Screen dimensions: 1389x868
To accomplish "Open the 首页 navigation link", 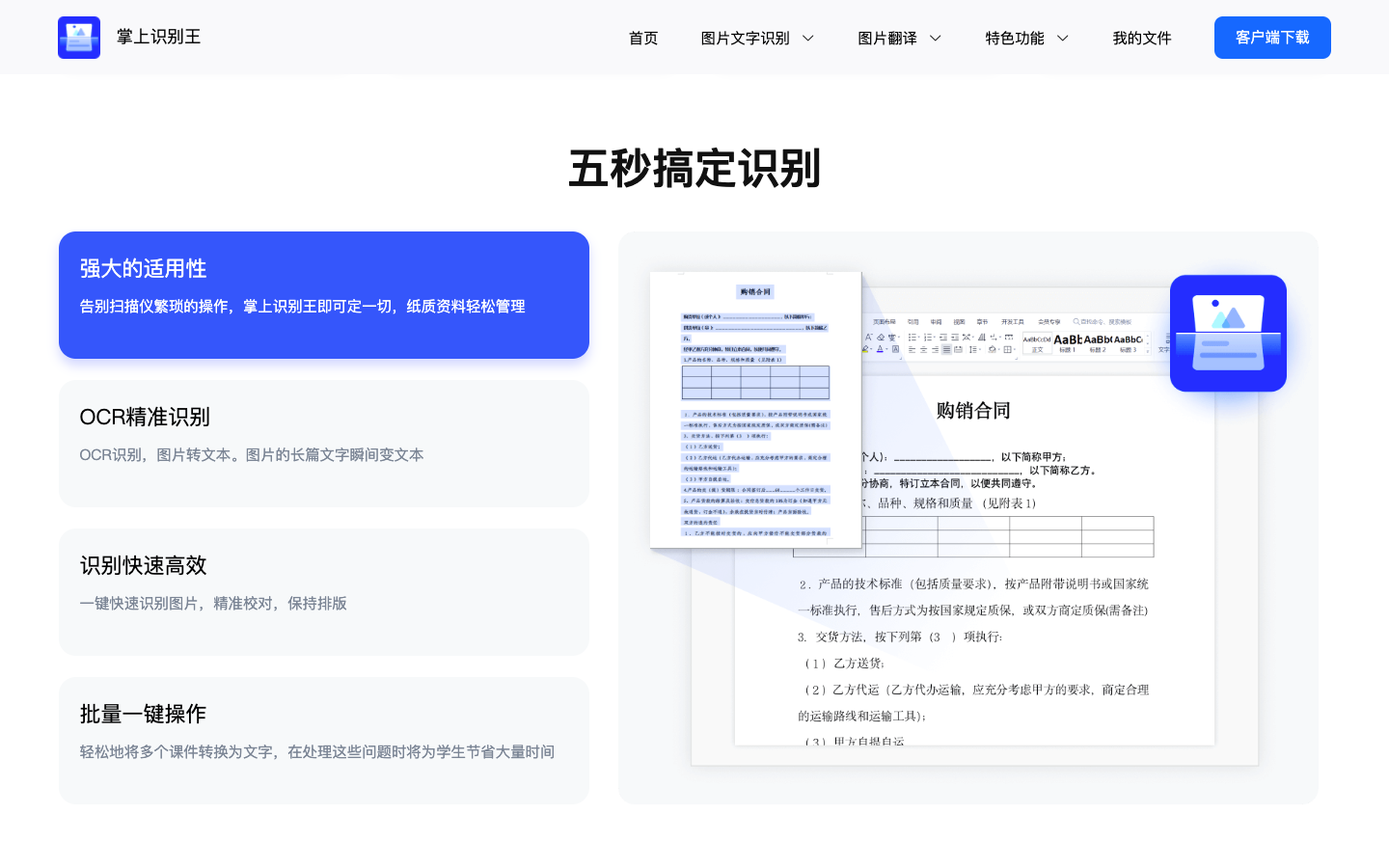I will [642, 39].
